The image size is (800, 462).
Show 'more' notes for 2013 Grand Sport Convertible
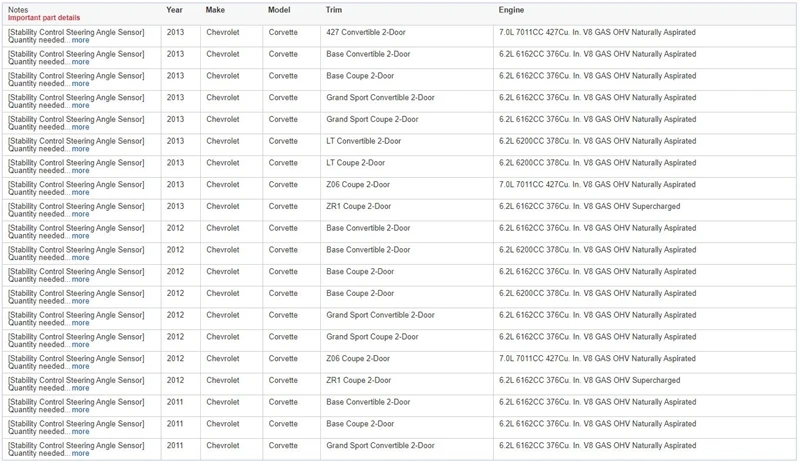tap(80, 106)
